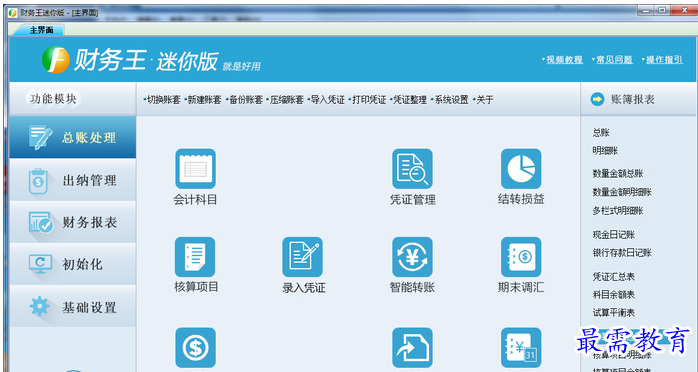Open 现金日记账 report

(613, 235)
